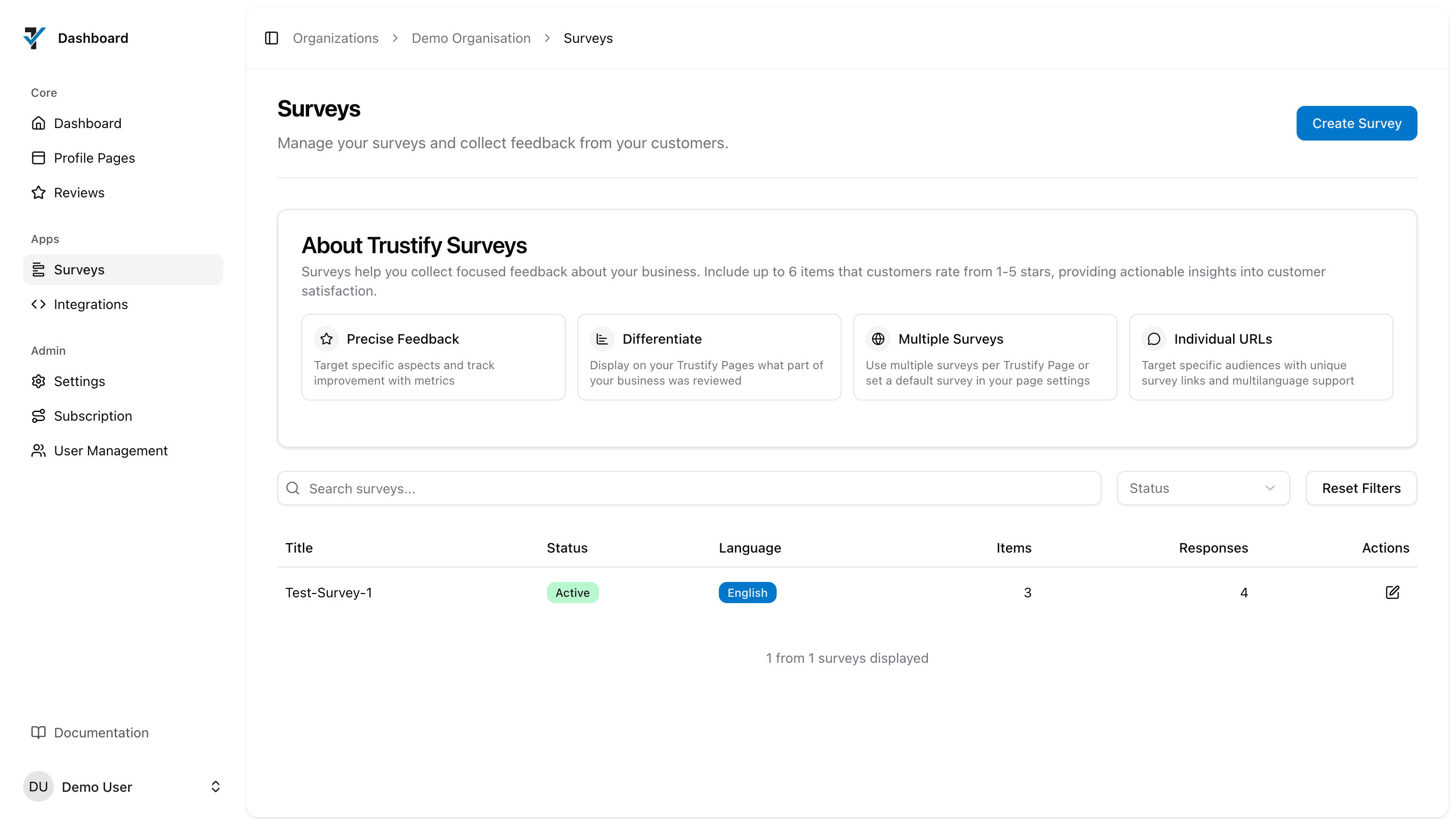Click the Create Survey button
This screenshot has height=825, width=1456.
(x=1356, y=123)
